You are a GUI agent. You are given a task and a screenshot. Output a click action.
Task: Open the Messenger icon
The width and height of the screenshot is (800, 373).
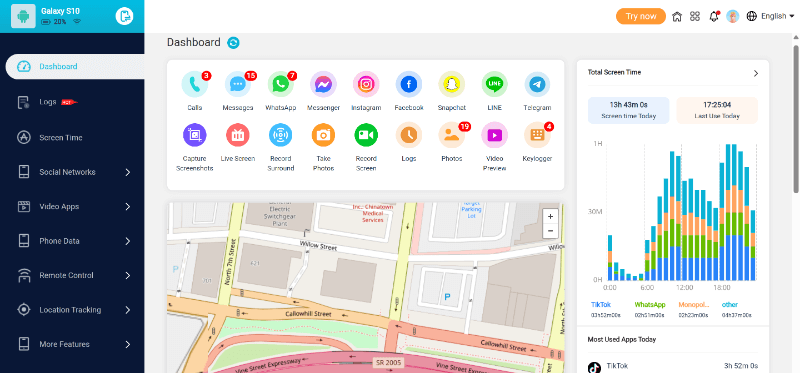[323, 85]
